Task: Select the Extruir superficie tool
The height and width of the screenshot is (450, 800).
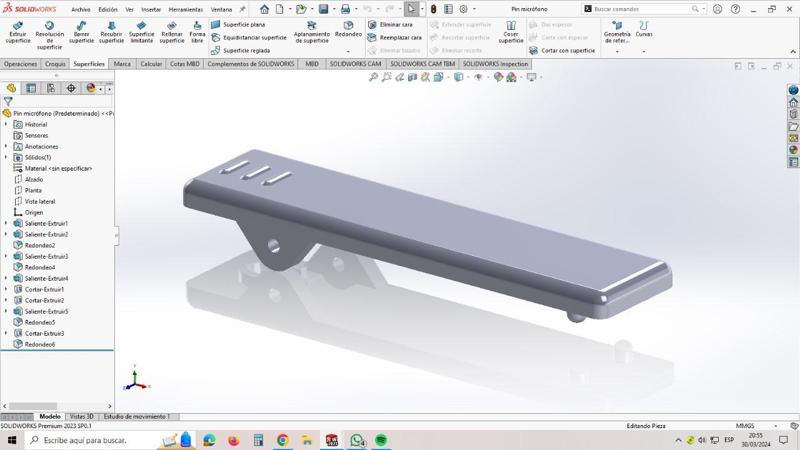Action: [18, 32]
